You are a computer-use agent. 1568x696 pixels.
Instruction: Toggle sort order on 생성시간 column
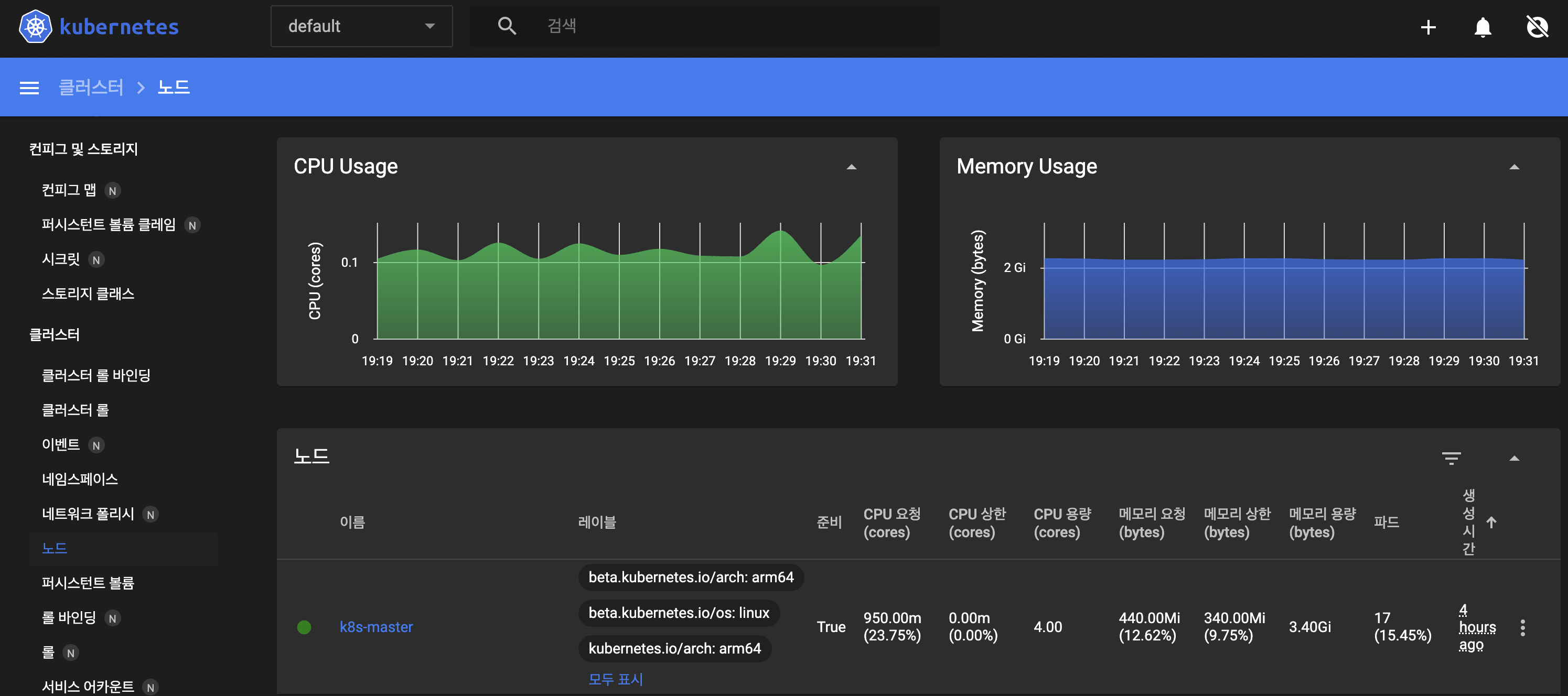pos(1491,521)
